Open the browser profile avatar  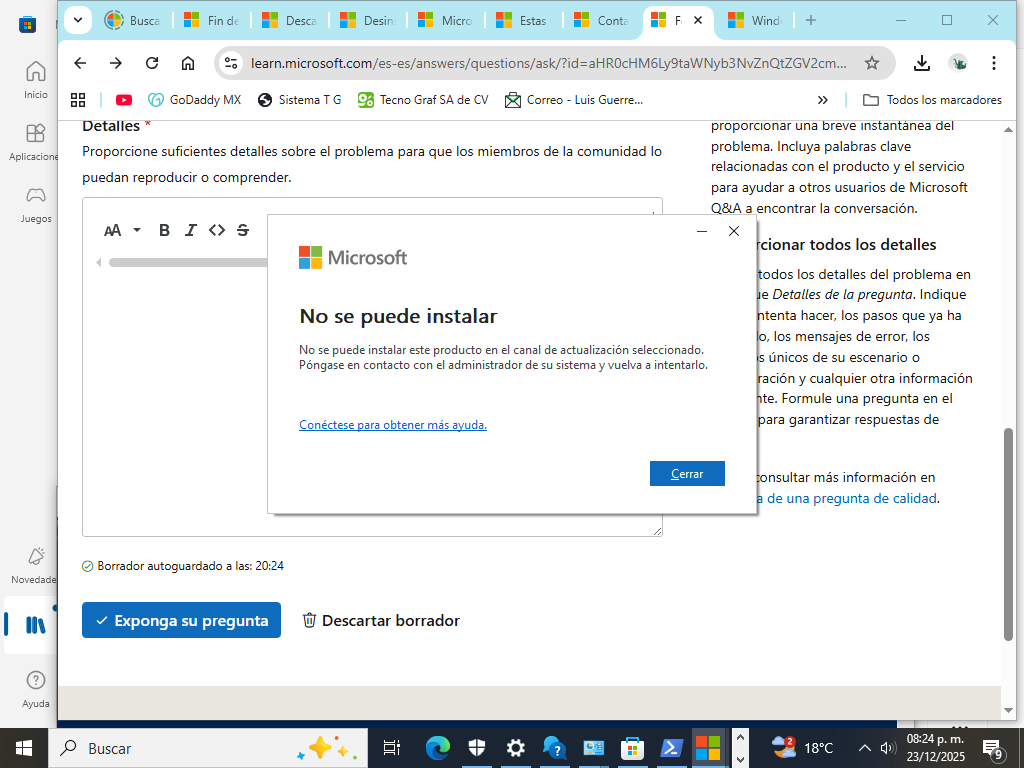click(958, 63)
